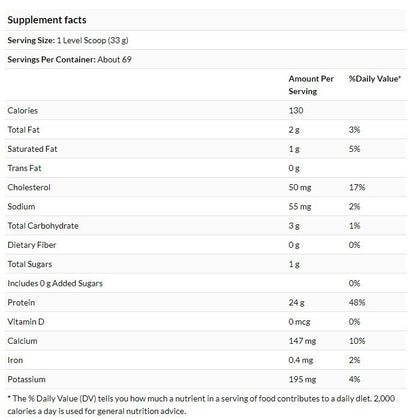The image size is (416, 420).
Task: Click the Daily Value footnote text
Action: (201, 405)
